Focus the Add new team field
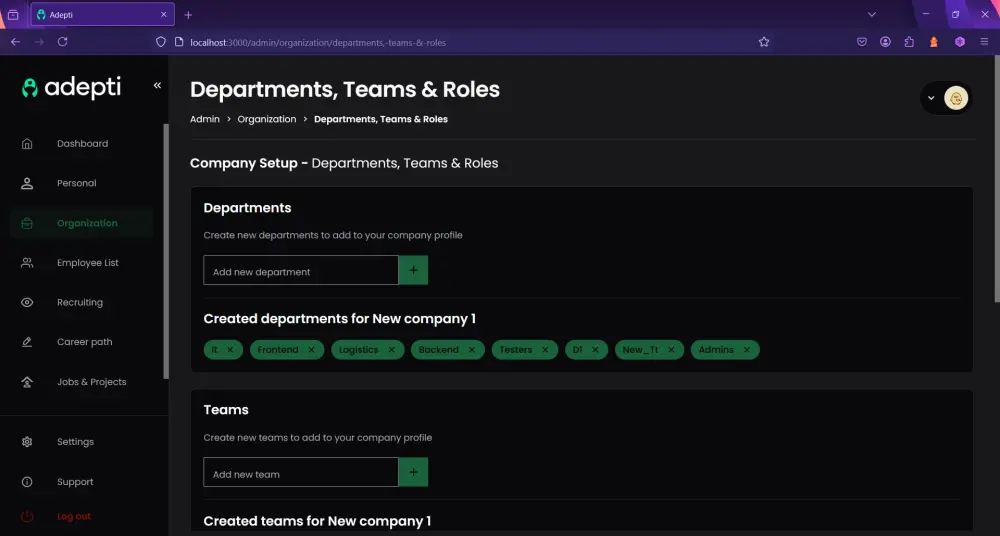Screen dimensions: 1000x536 301,472
